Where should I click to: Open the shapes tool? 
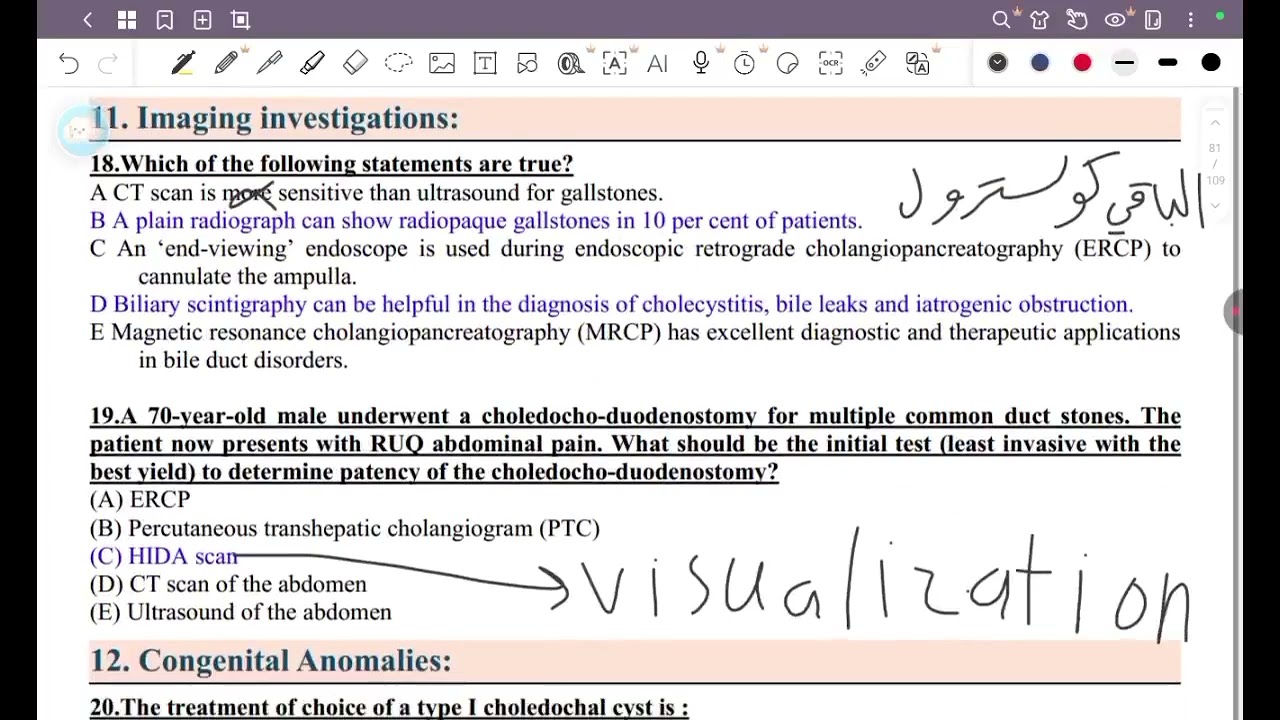coord(528,64)
